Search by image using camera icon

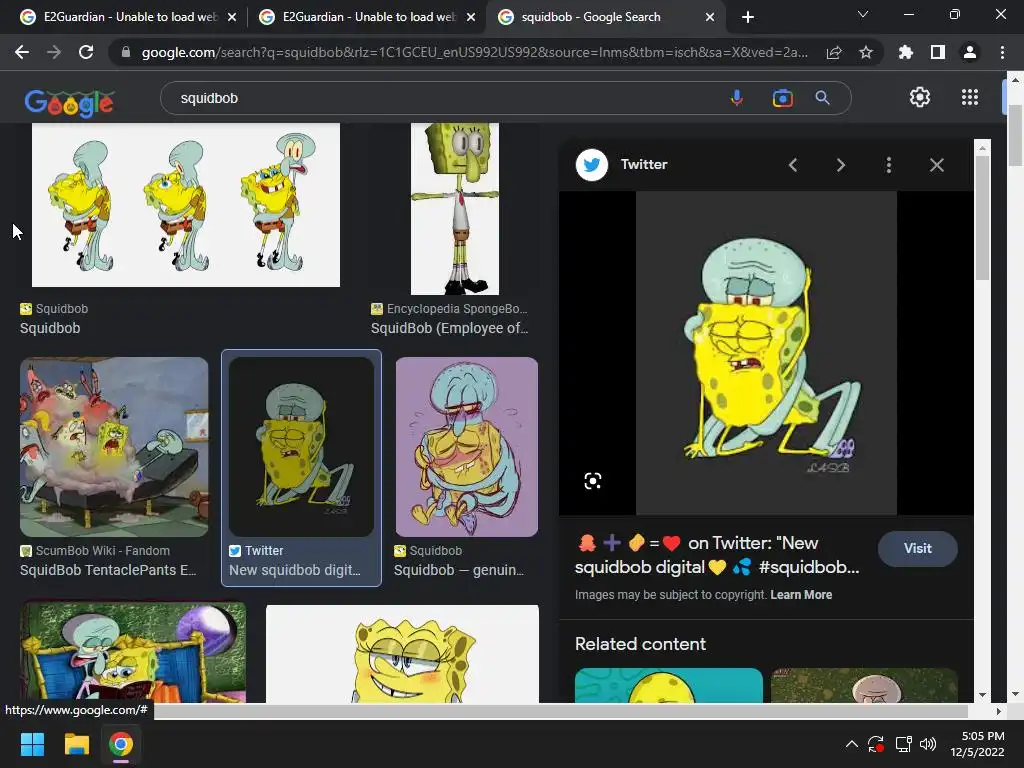point(782,98)
